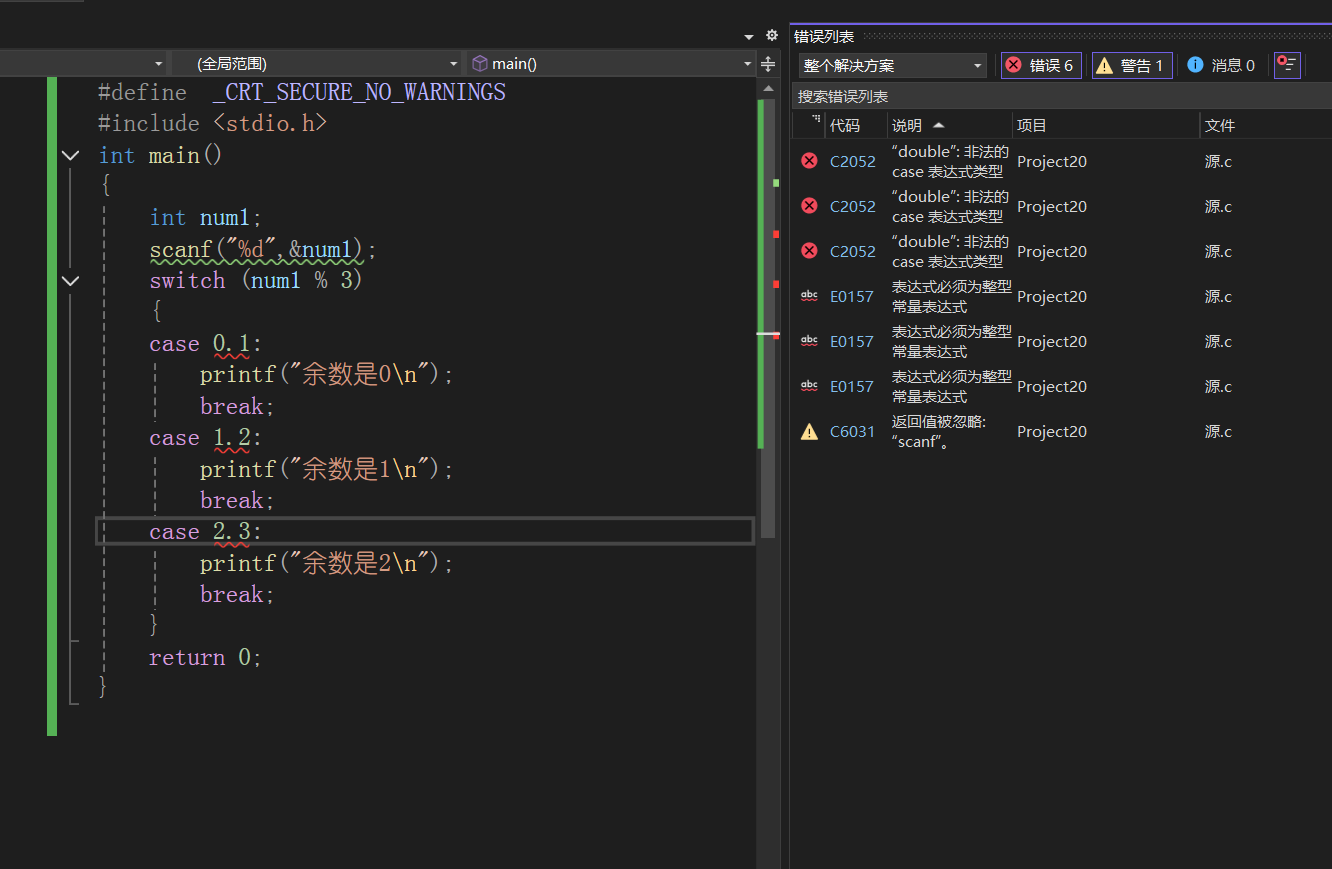This screenshot has width=1332, height=869.
Task: Sort by the 说明 column header
Action: 907,126
